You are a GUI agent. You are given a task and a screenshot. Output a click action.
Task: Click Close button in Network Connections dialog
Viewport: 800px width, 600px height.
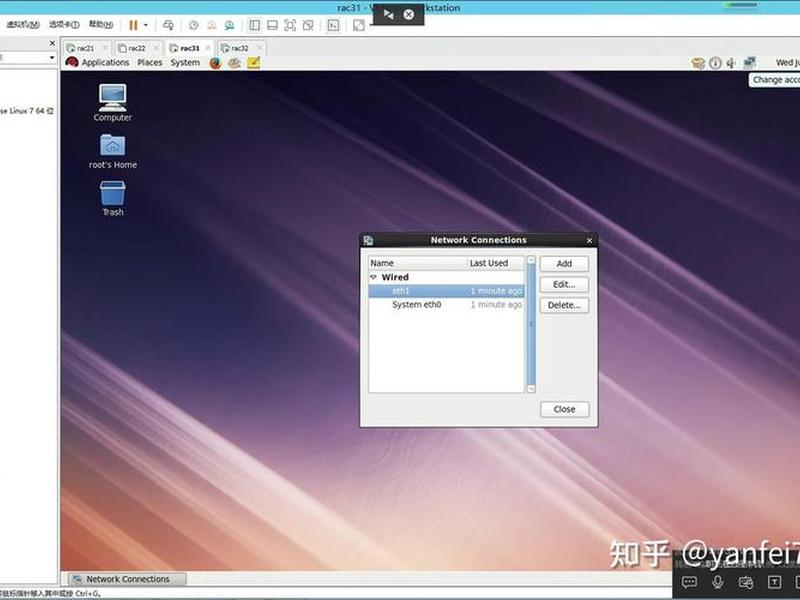tap(564, 409)
